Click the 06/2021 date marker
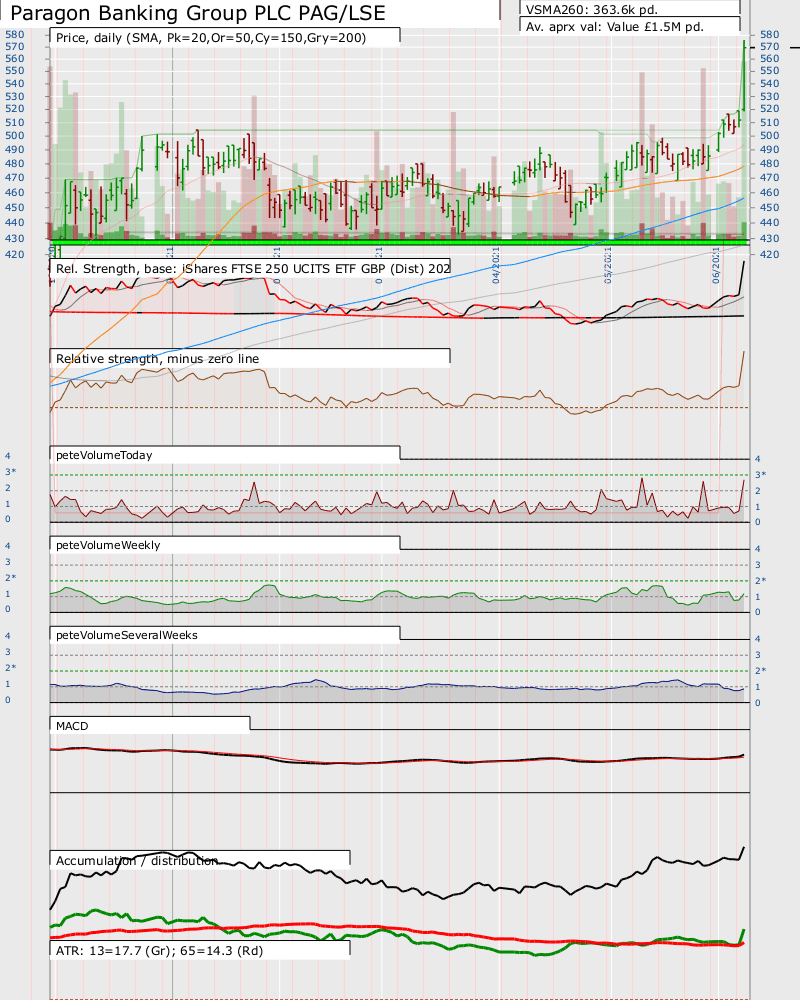The width and height of the screenshot is (800, 1000). (x=716, y=265)
